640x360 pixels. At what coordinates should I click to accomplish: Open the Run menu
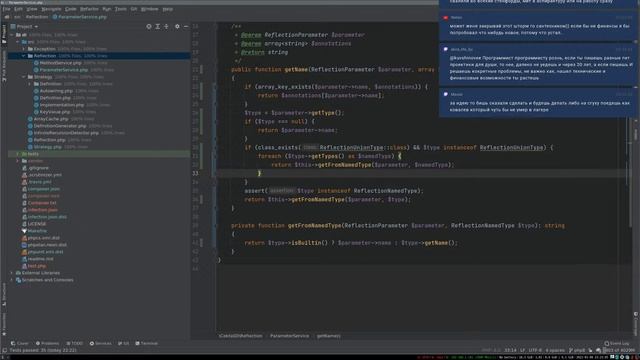(x=107, y=9)
